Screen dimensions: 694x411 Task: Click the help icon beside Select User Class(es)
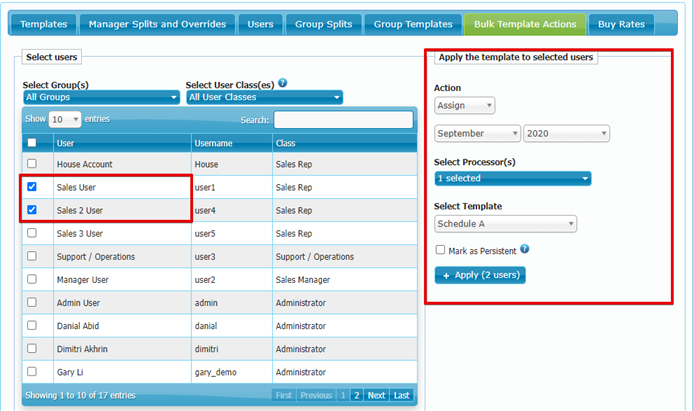tap(283, 83)
